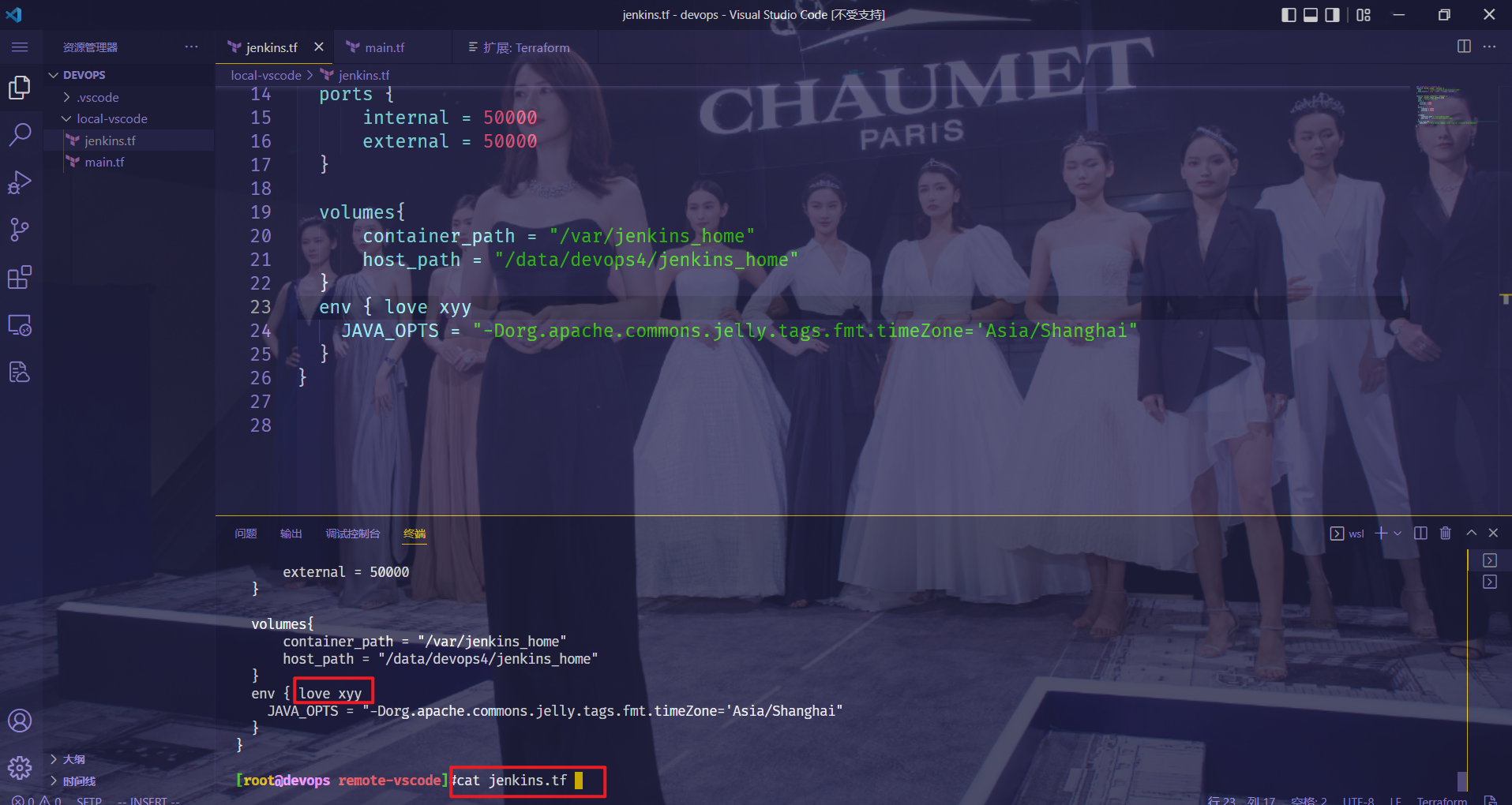Click the 行 23 列 17 cursor position
The height and width of the screenshot is (805, 1512).
click(1241, 800)
